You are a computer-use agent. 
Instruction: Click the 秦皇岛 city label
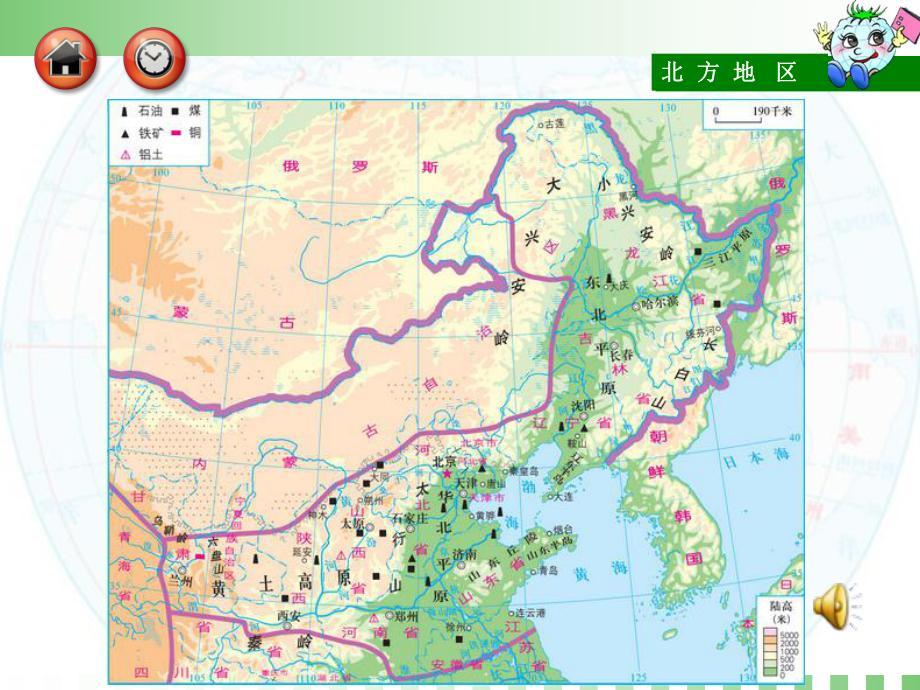point(523,471)
